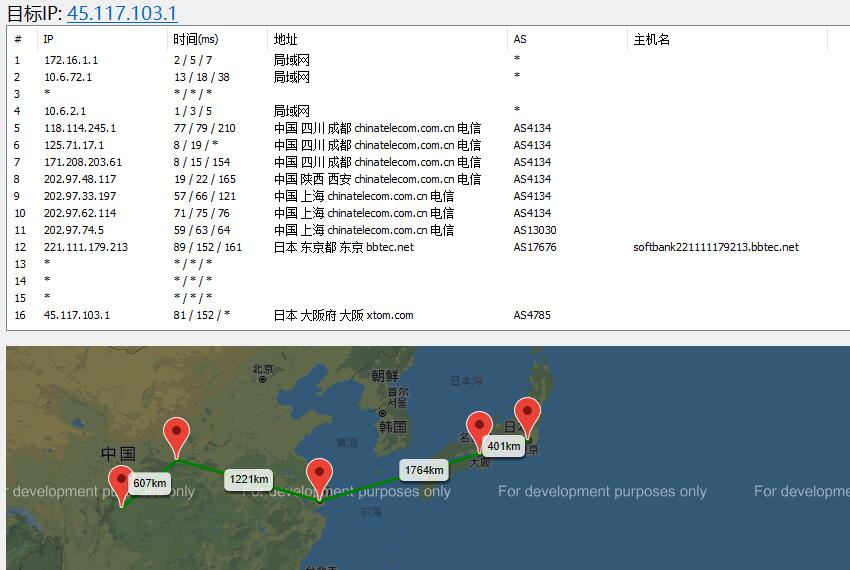This screenshot has height=570, width=850.
Task: Click the IP column header
Action: [102, 39]
